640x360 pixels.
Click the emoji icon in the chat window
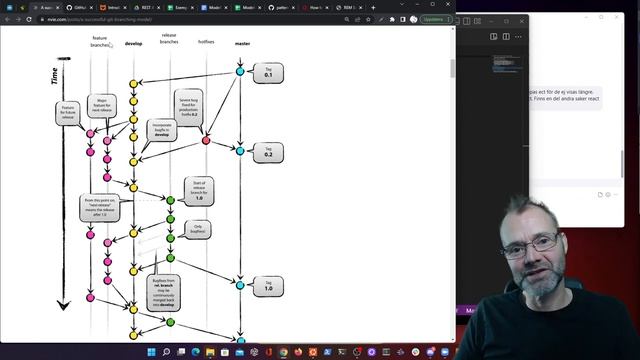tap(608, 195)
